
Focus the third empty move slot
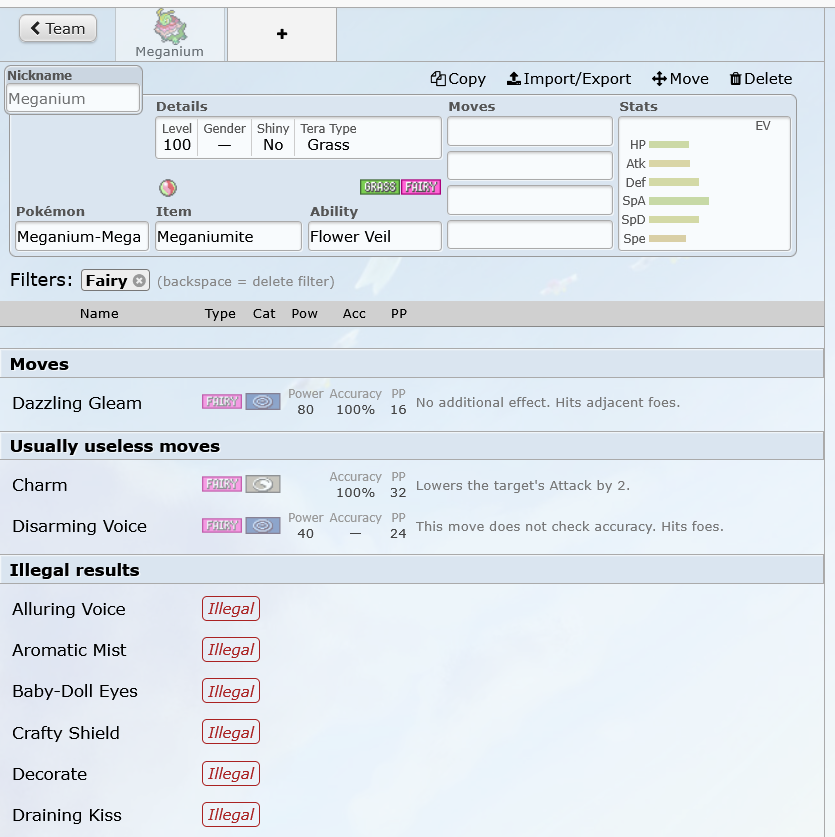(530, 200)
